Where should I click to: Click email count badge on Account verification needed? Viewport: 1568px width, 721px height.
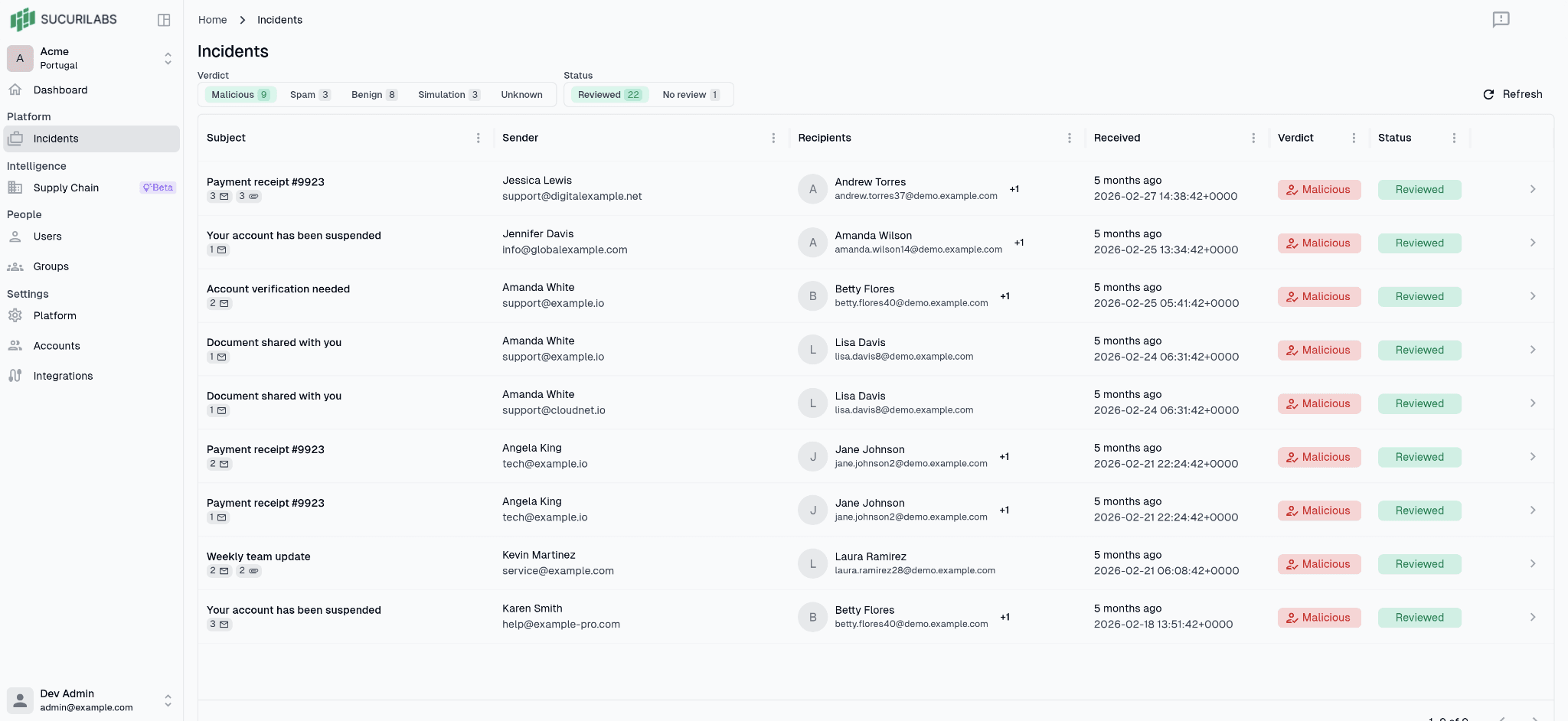point(219,304)
